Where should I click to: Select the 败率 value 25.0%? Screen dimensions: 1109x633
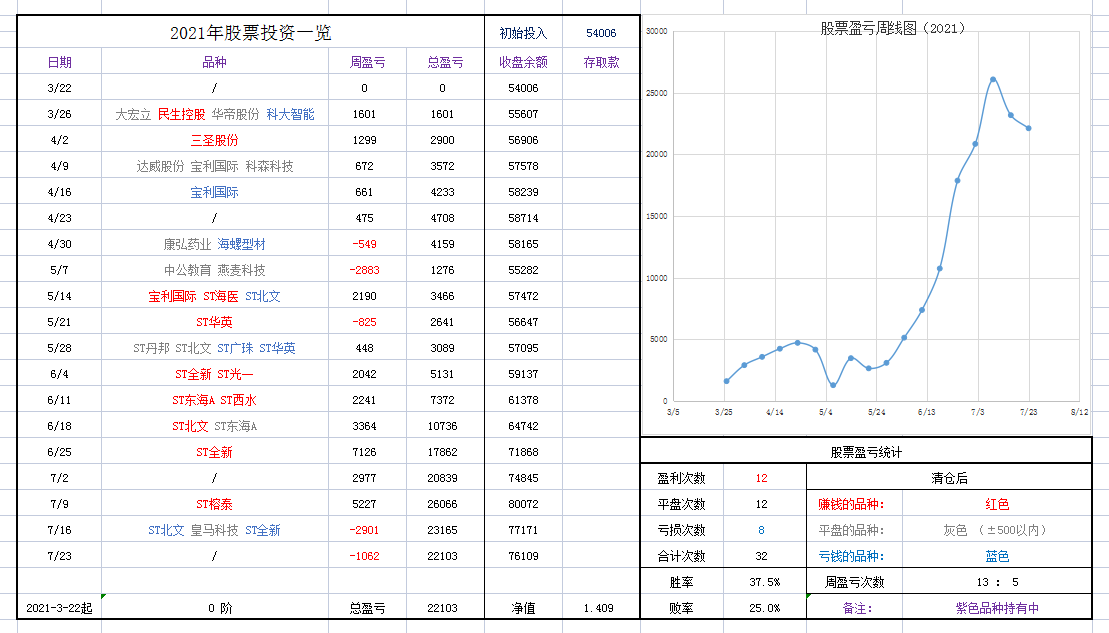765,608
